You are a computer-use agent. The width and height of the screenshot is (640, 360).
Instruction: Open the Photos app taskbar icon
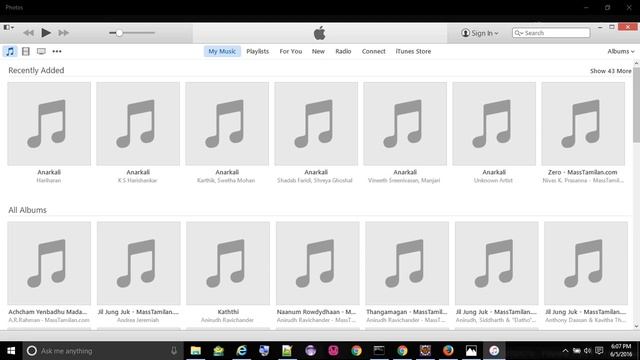tap(471, 351)
